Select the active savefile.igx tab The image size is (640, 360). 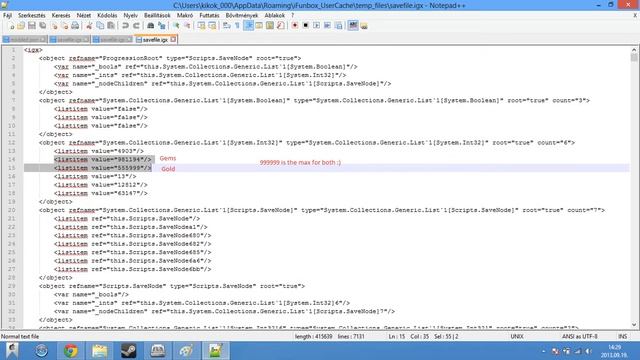tap(155, 40)
